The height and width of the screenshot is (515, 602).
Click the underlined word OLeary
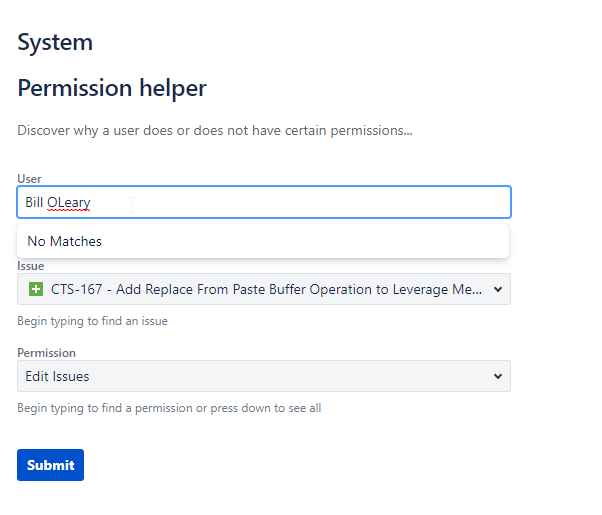coord(69,202)
